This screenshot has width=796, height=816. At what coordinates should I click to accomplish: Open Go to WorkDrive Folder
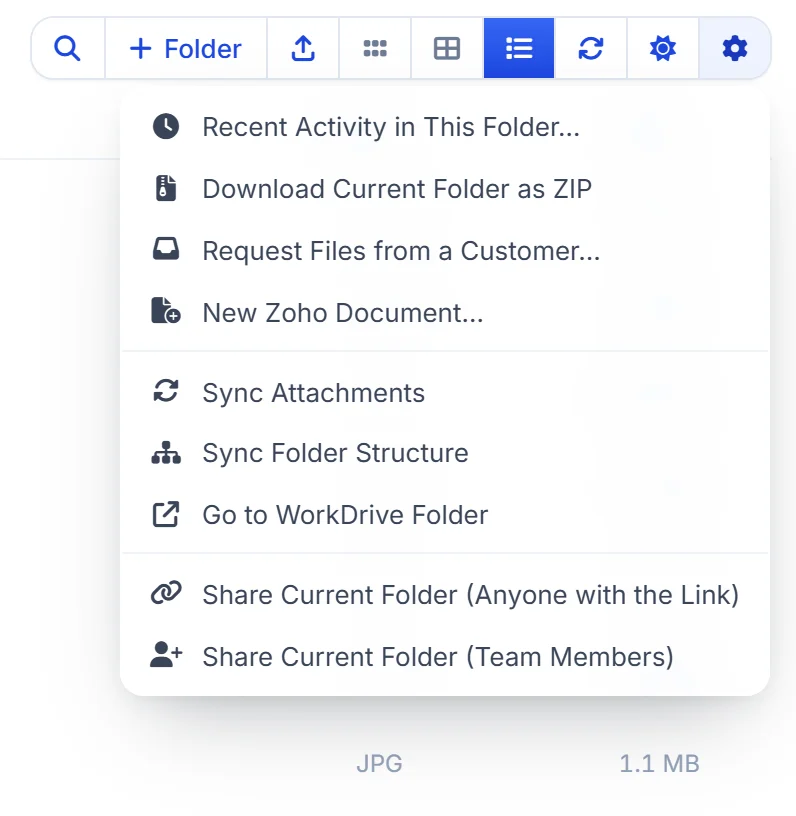[445, 515]
